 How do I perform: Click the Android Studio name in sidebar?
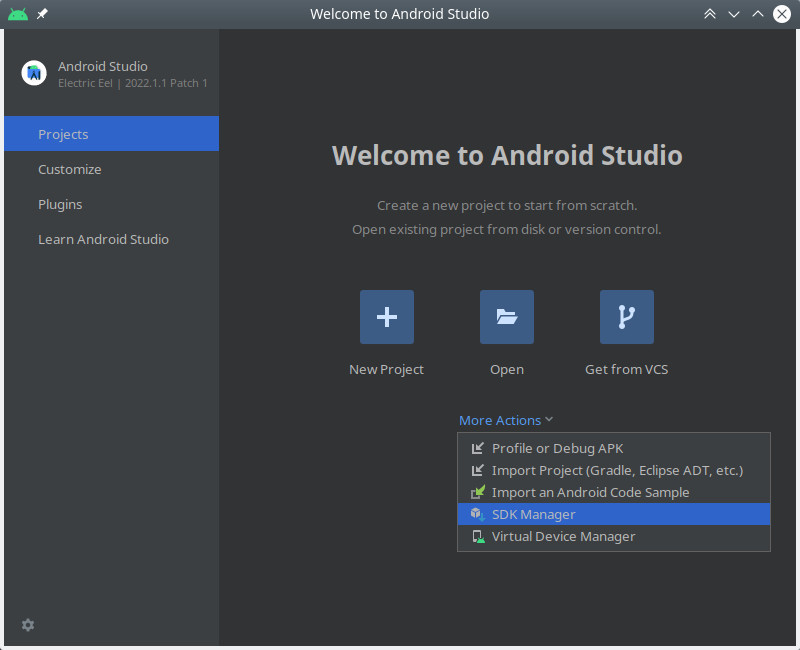coord(103,66)
